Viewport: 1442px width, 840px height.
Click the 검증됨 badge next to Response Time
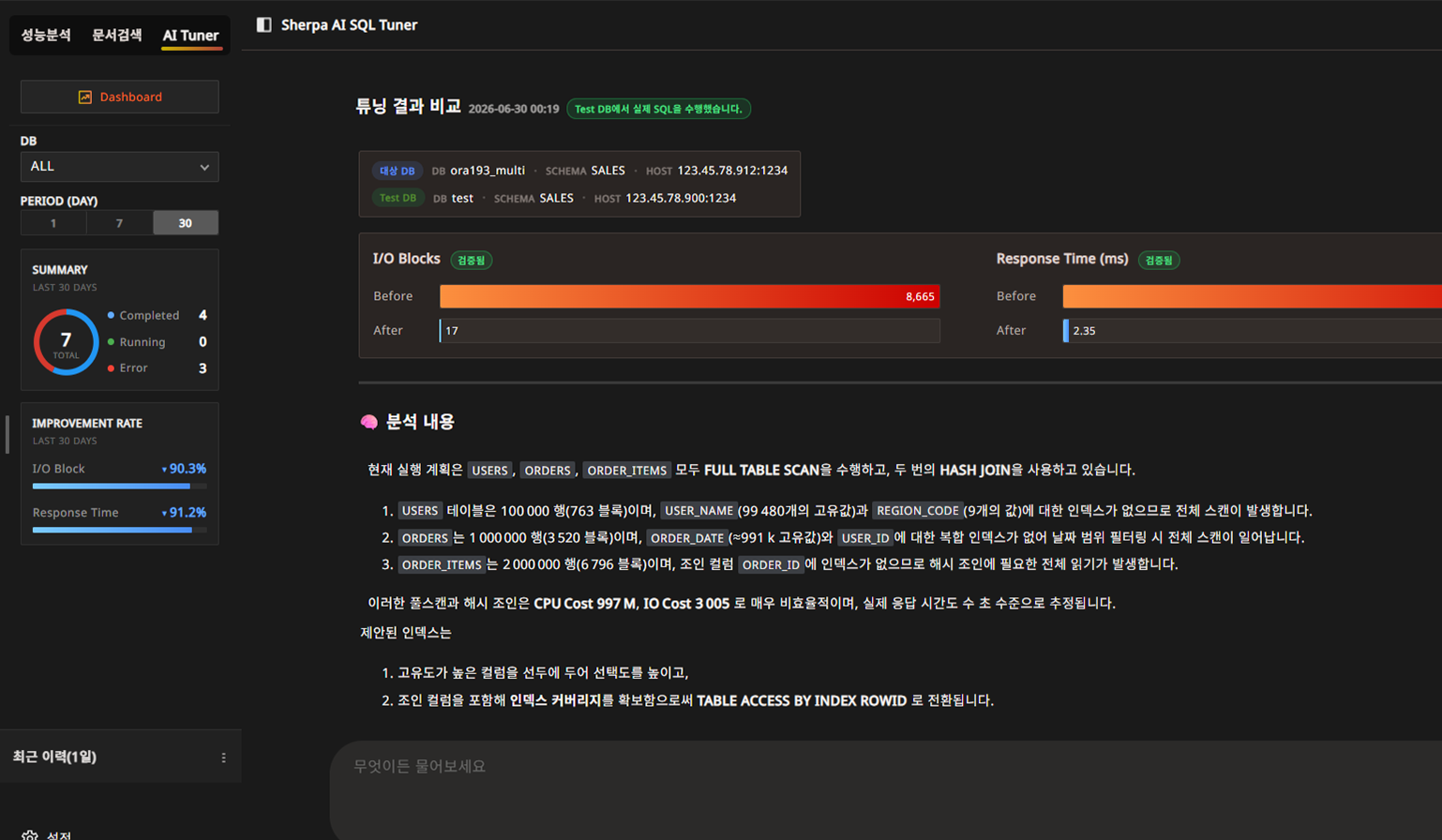1159,260
